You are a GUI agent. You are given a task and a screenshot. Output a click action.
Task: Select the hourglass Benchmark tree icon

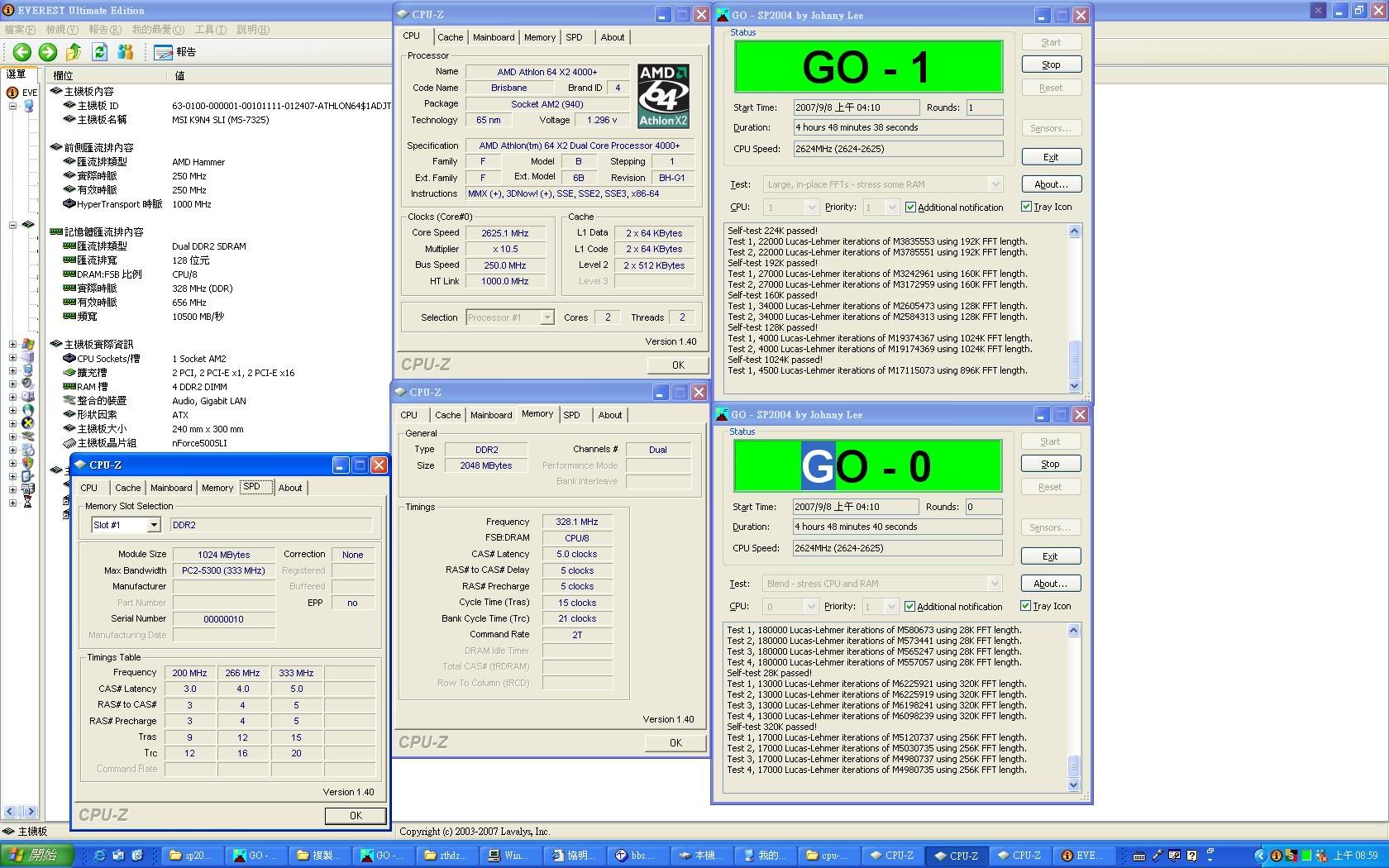(28, 502)
